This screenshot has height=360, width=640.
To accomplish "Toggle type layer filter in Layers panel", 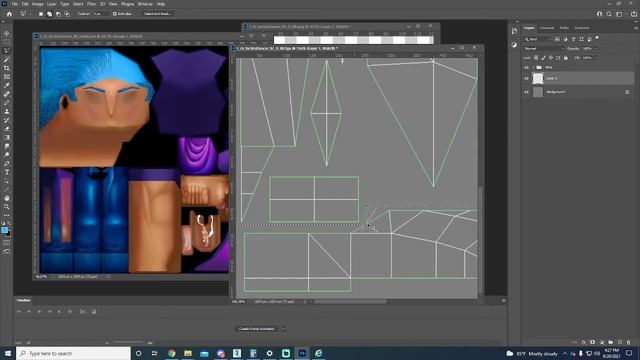I will (x=573, y=39).
